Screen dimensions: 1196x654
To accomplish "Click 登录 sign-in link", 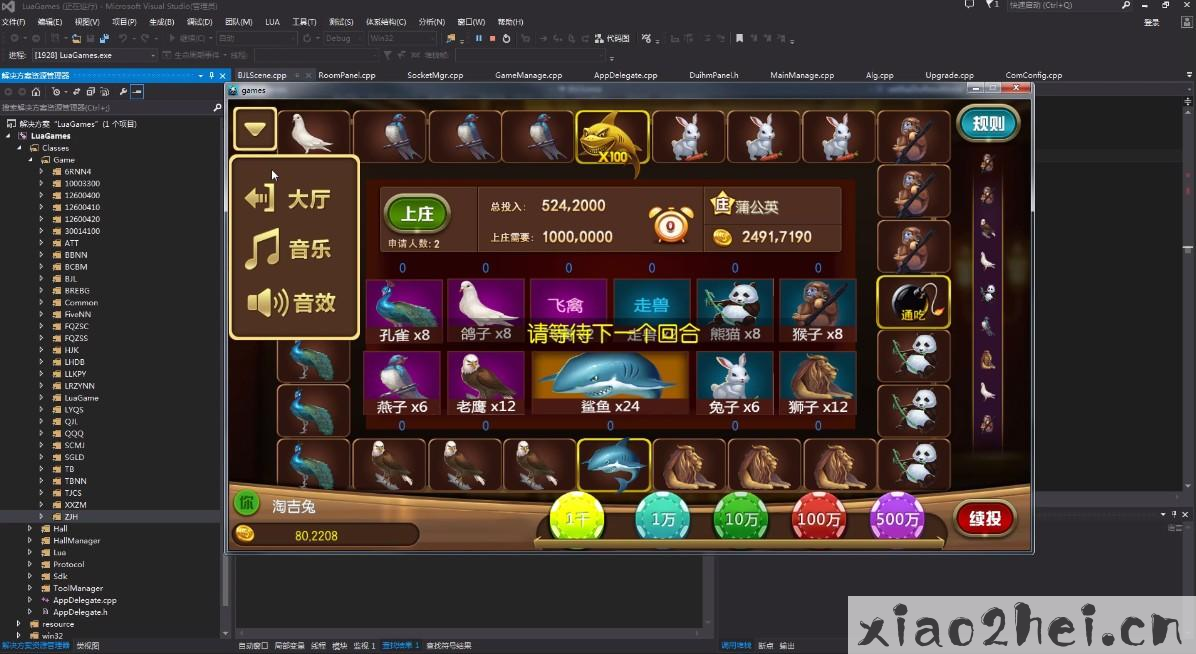I will click(x=1152, y=23).
